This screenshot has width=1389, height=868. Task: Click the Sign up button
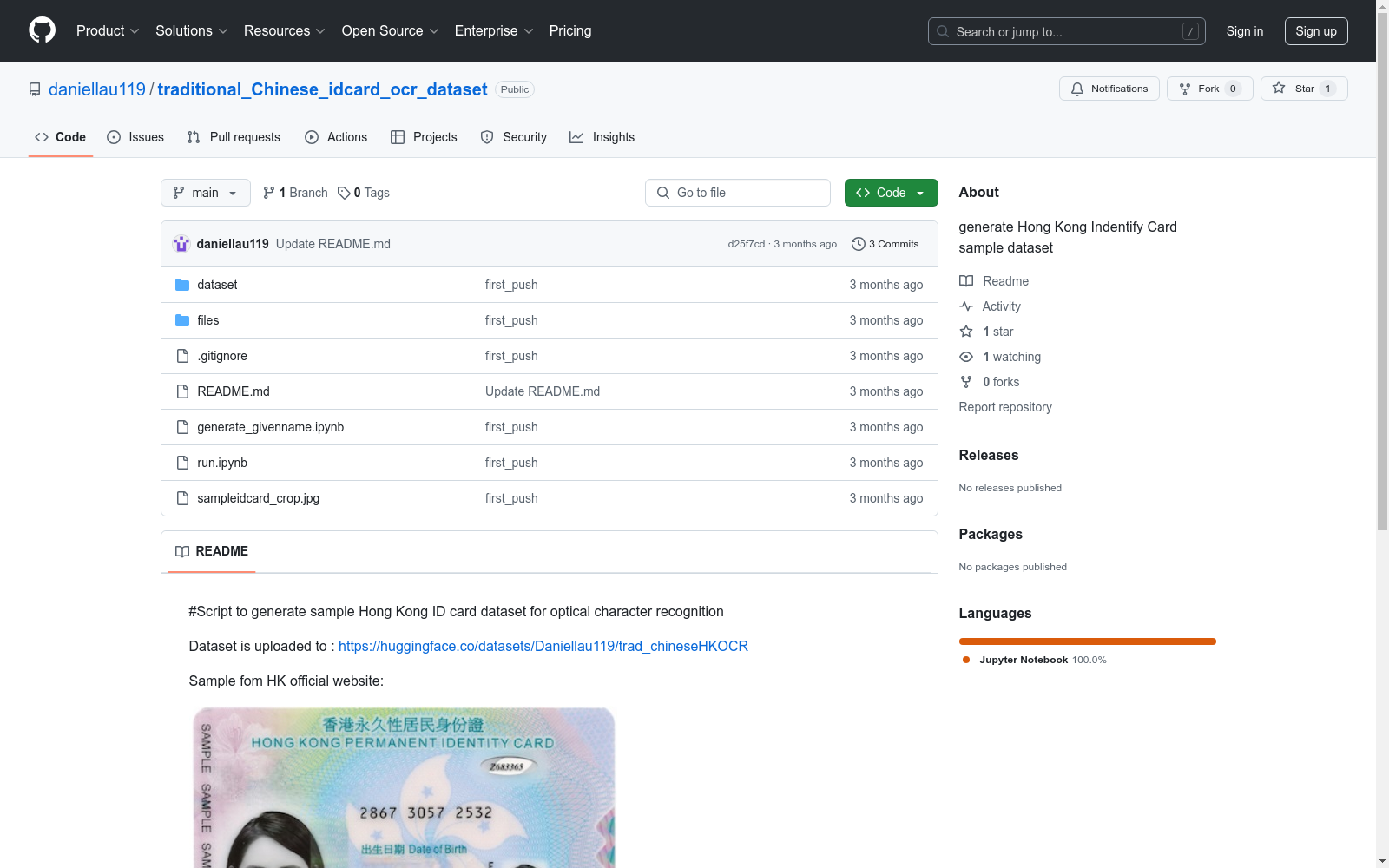coord(1316,31)
